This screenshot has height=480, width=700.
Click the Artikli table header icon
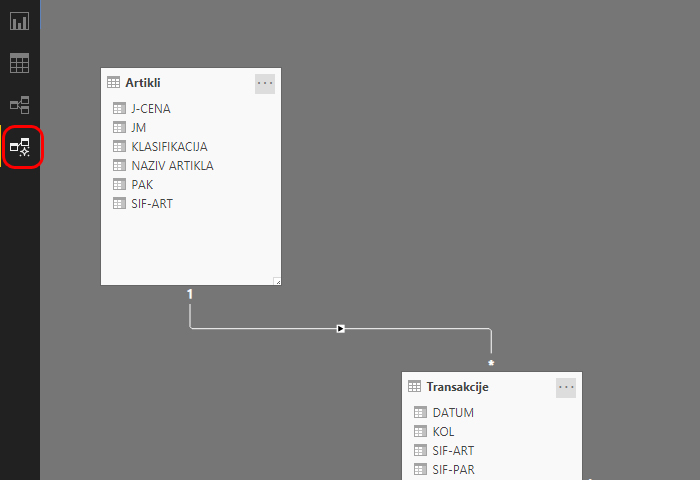click(114, 83)
